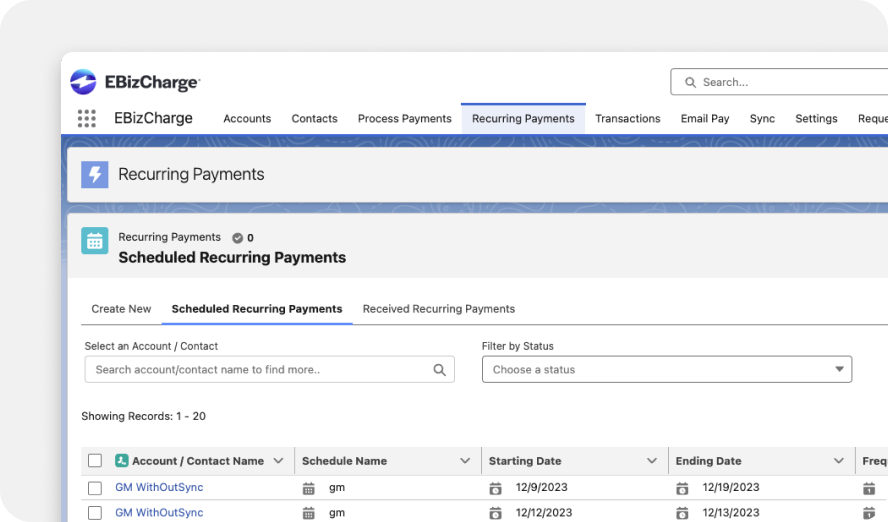Click the magnifier icon in the top Search bar
The image size is (888, 522).
click(690, 82)
